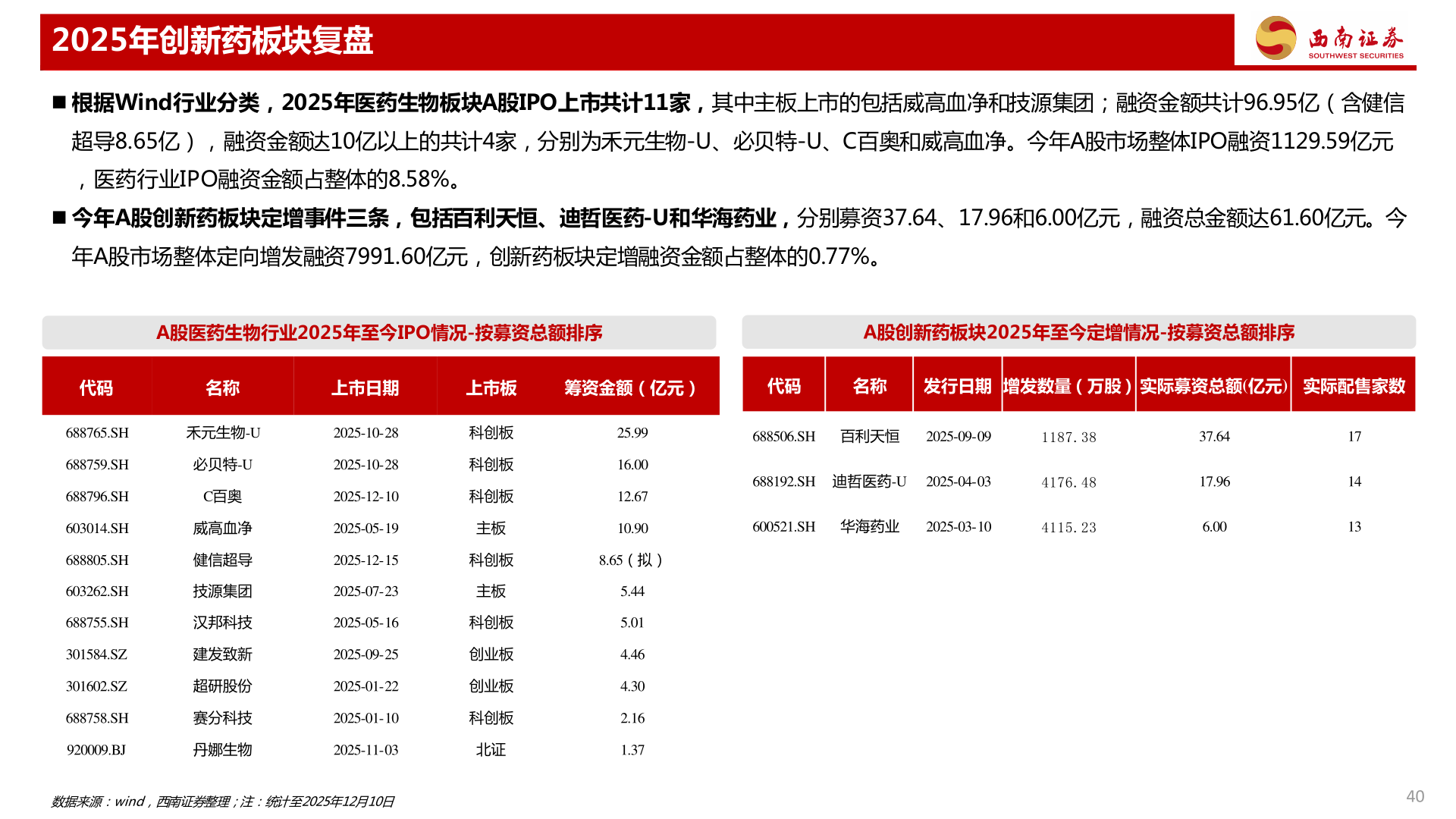Screen dimensions: 1456x819
Task: Select the 健信超导 amount 8.65（拟）
Action: (630, 560)
